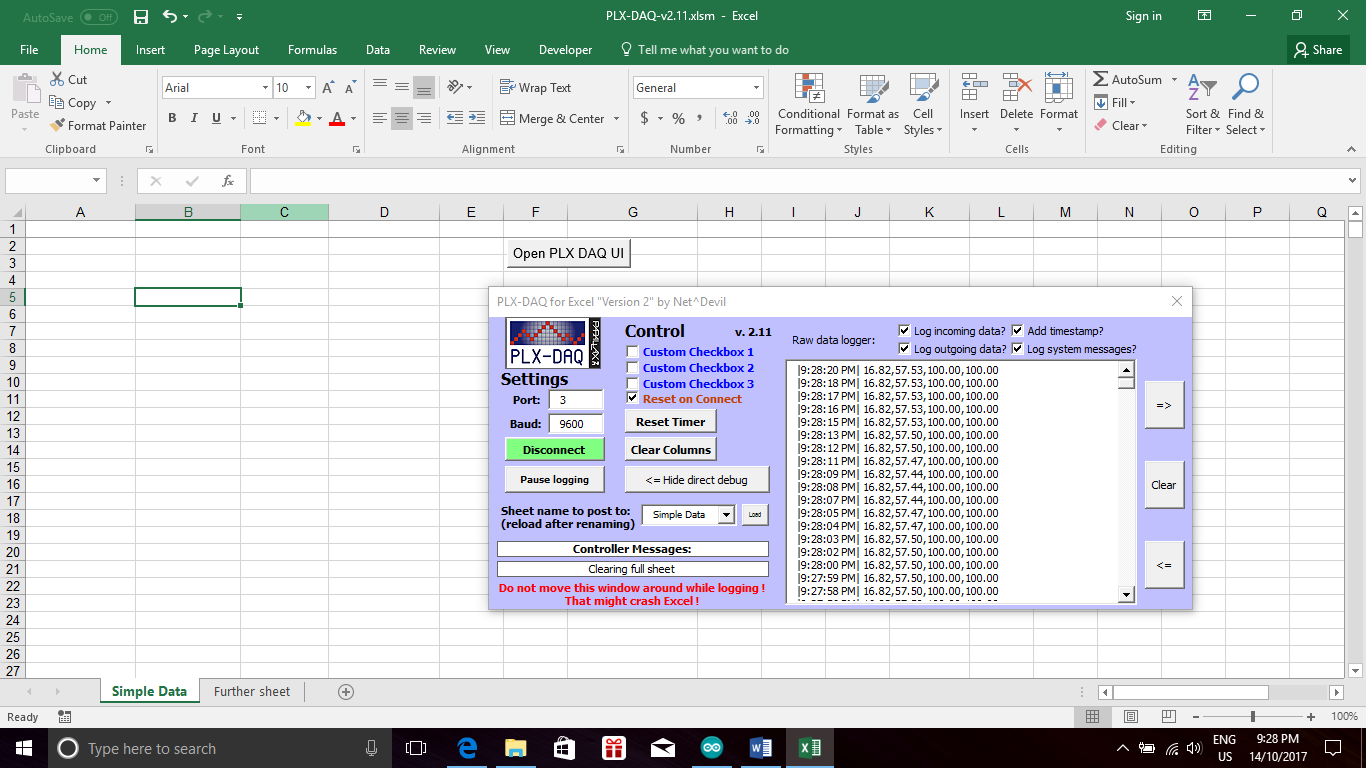Open Conditional Formatting menu
1366x768 pixels.
[809, 104]
